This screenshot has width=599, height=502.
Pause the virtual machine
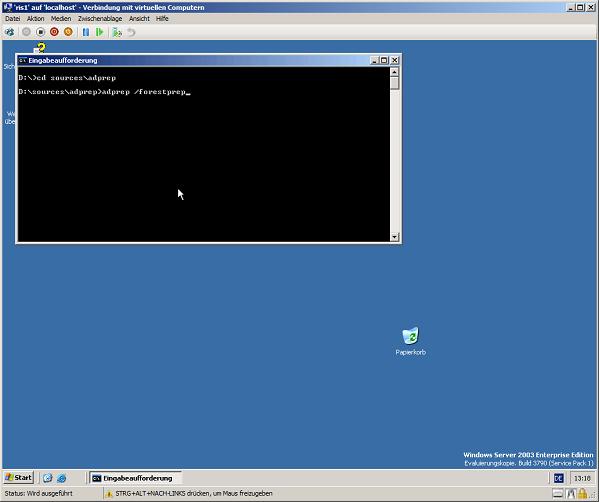coord(86,32)
